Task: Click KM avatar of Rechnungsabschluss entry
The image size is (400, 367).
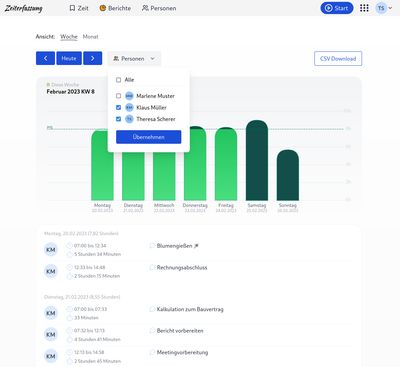Action: point(51,271)
